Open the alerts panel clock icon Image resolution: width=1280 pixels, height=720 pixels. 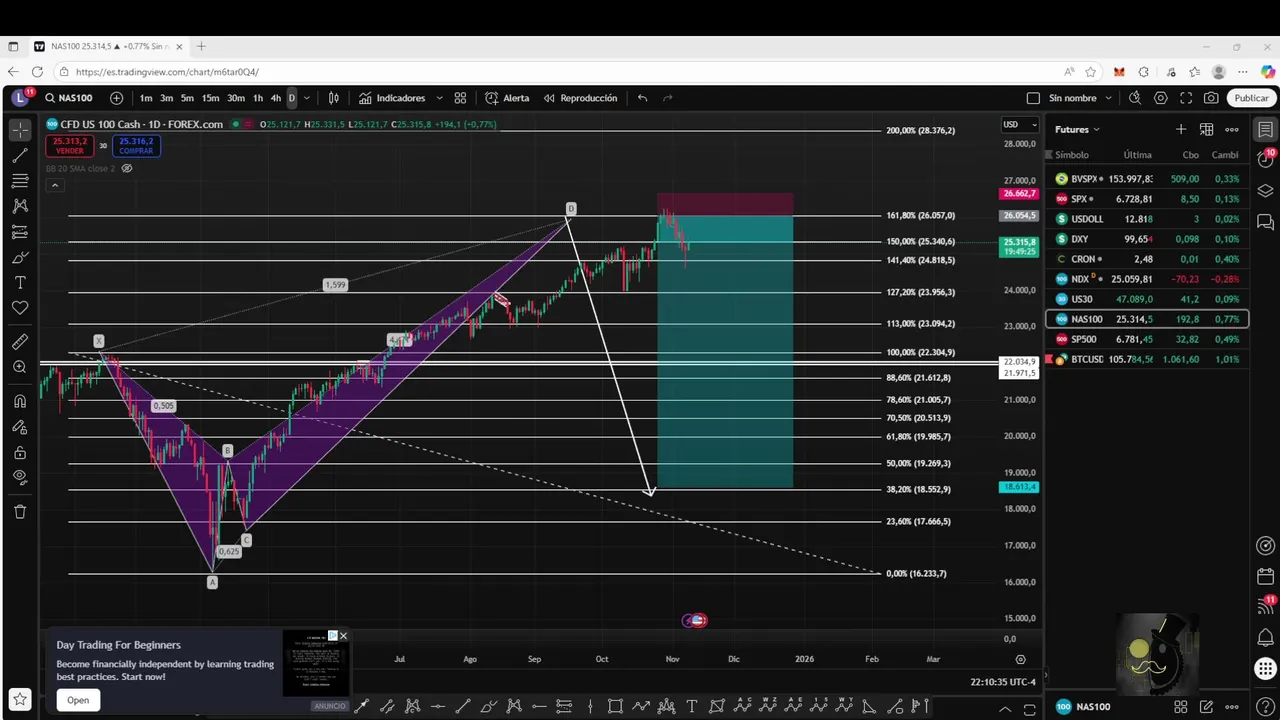click(1266, 160)
